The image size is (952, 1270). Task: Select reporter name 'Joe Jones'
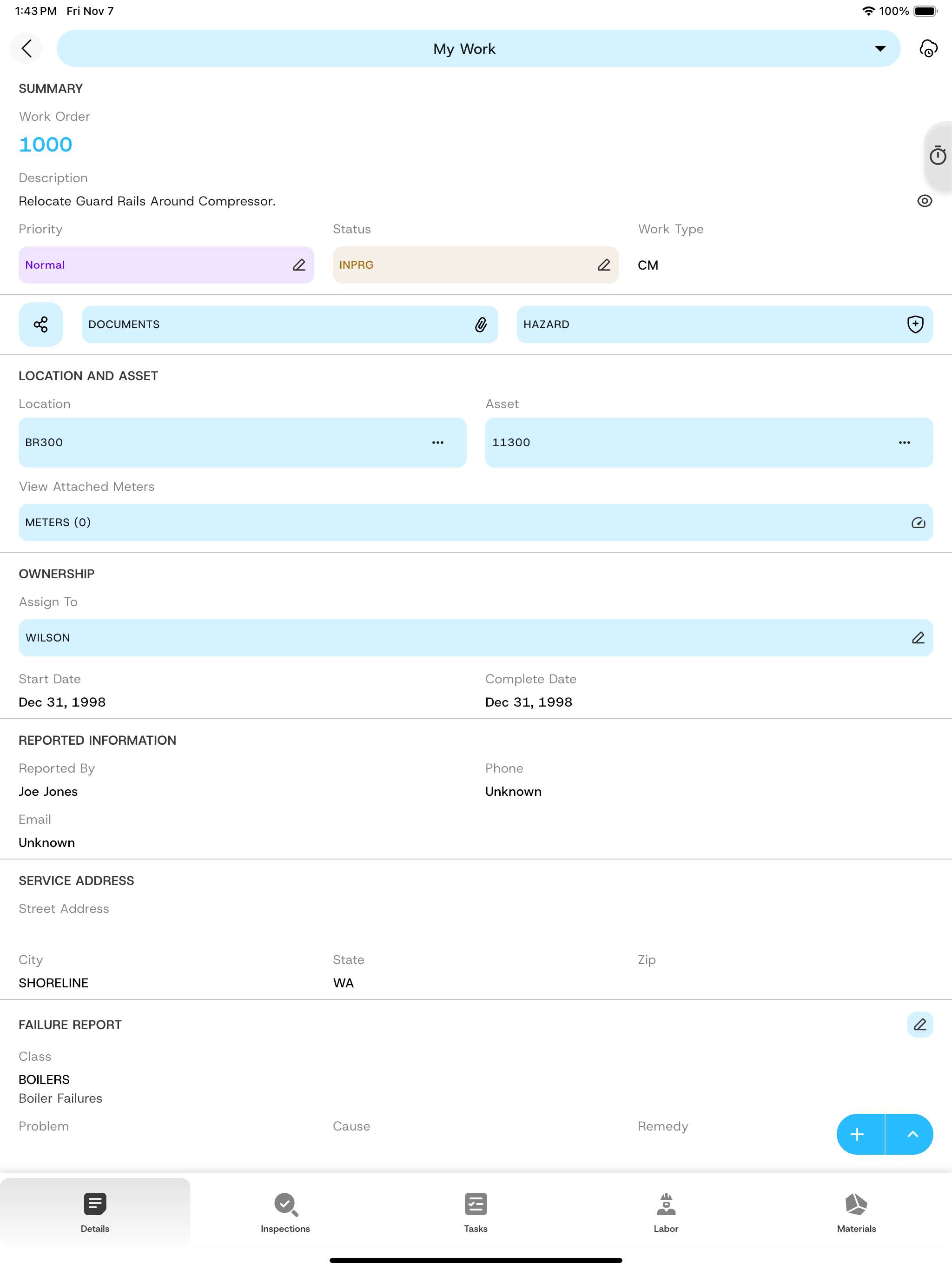[48, 792]
